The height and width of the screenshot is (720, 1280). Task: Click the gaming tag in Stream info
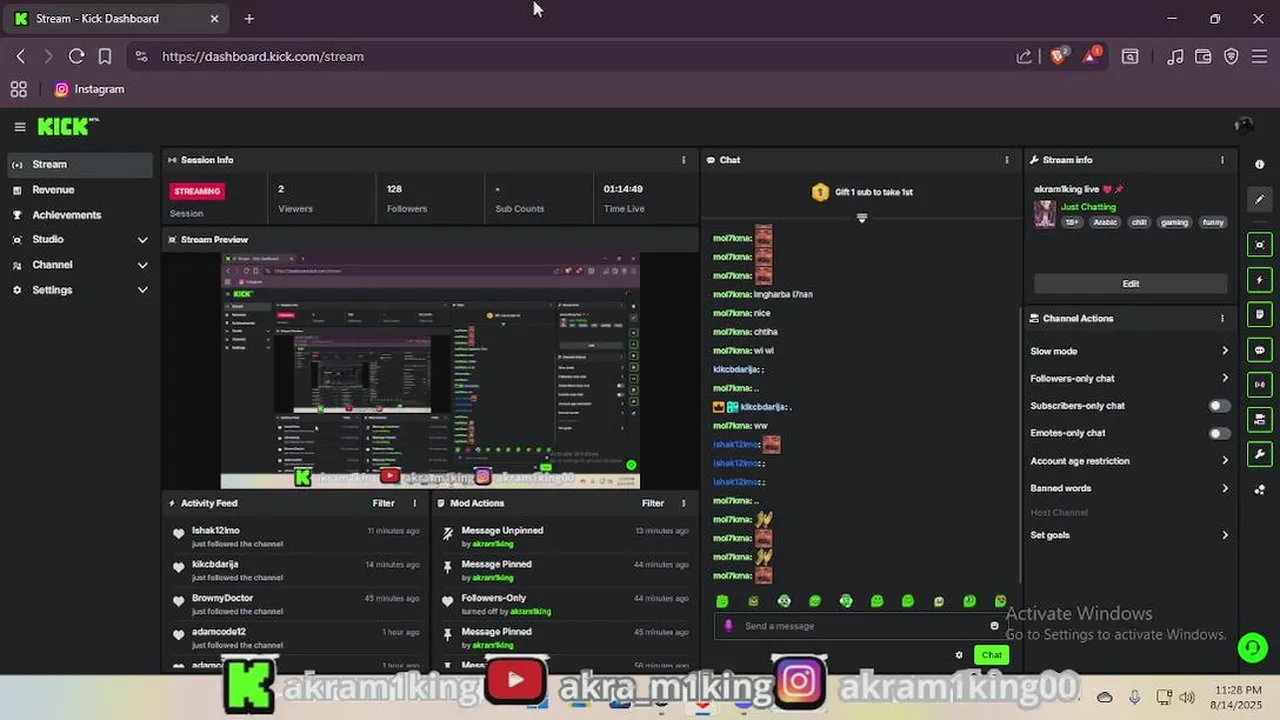(x=1174, y=222)
